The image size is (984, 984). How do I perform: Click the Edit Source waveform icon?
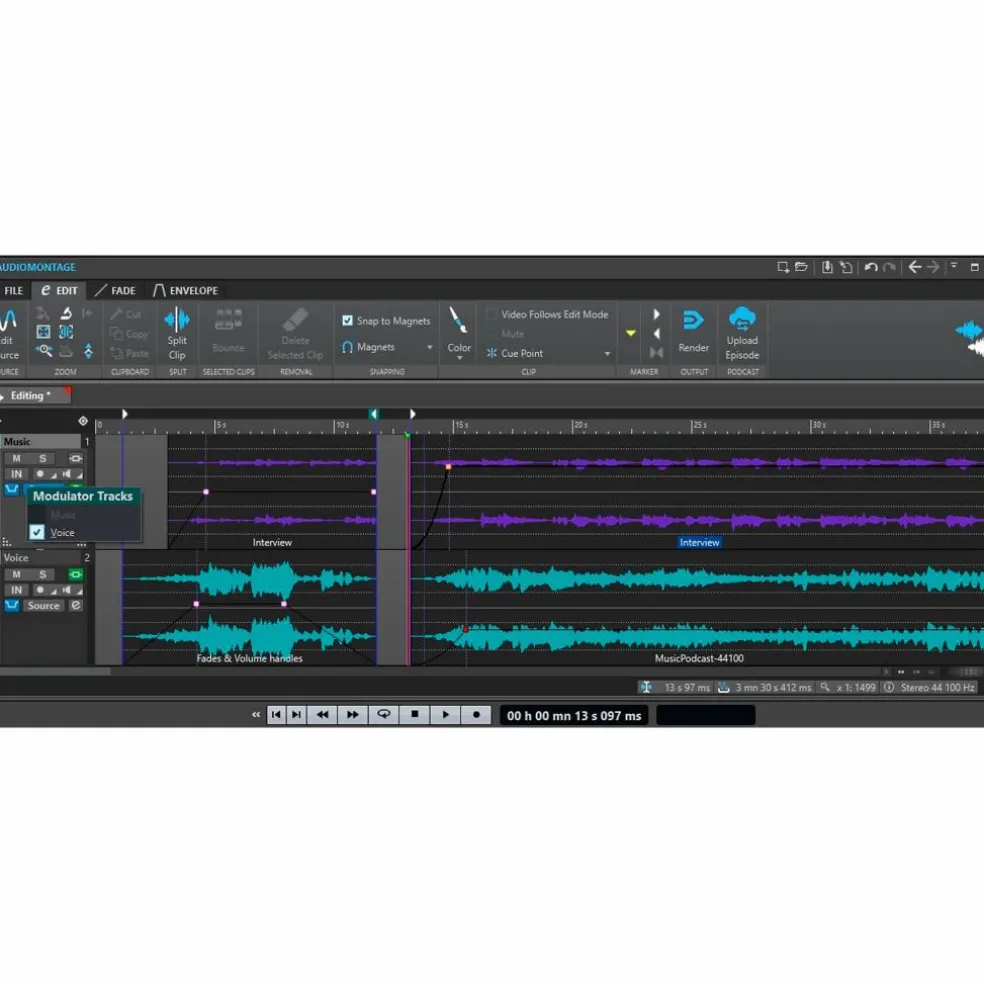click(8, 320)
